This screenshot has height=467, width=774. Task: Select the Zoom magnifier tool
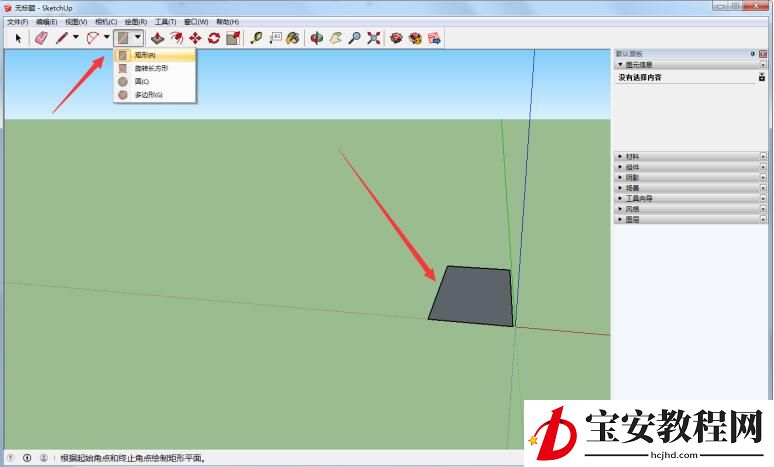coord(354,38)
